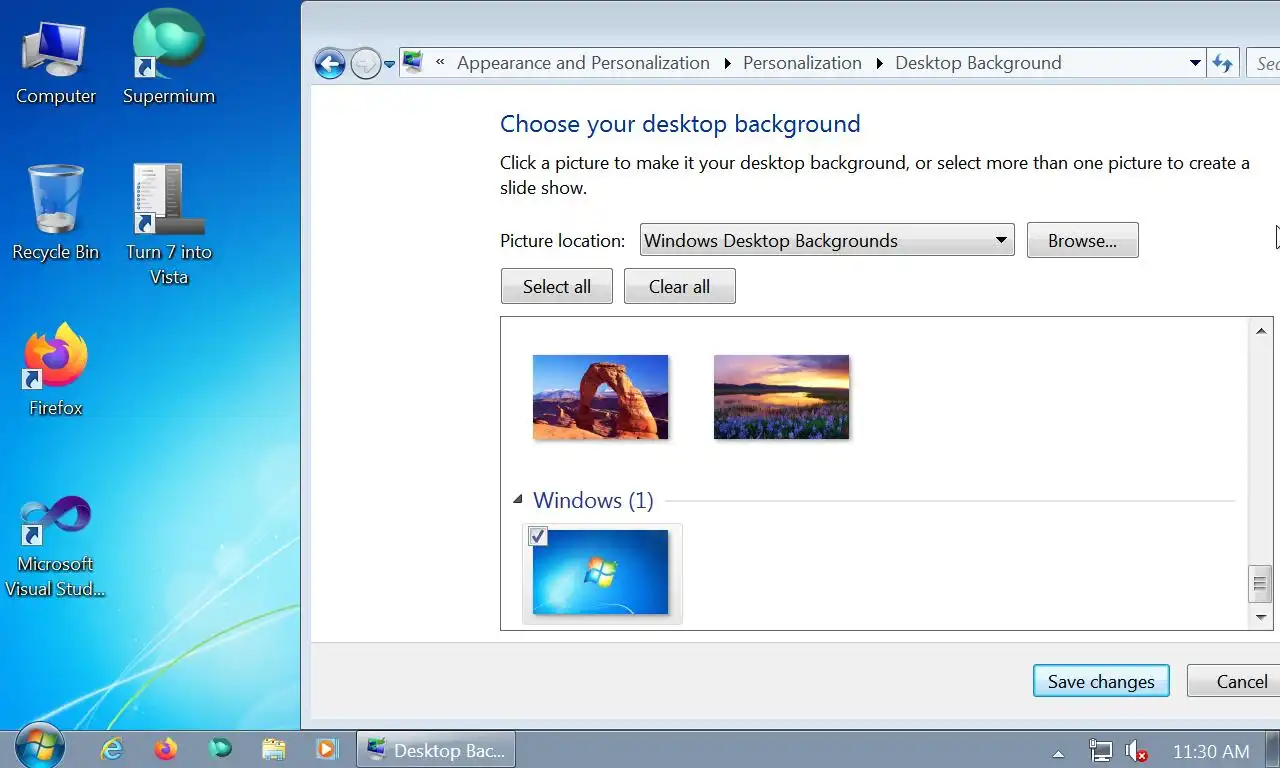Select the Recycle Bin desktop icon
Viewport: 1280px width, 768px height.
tap(56, 214)
